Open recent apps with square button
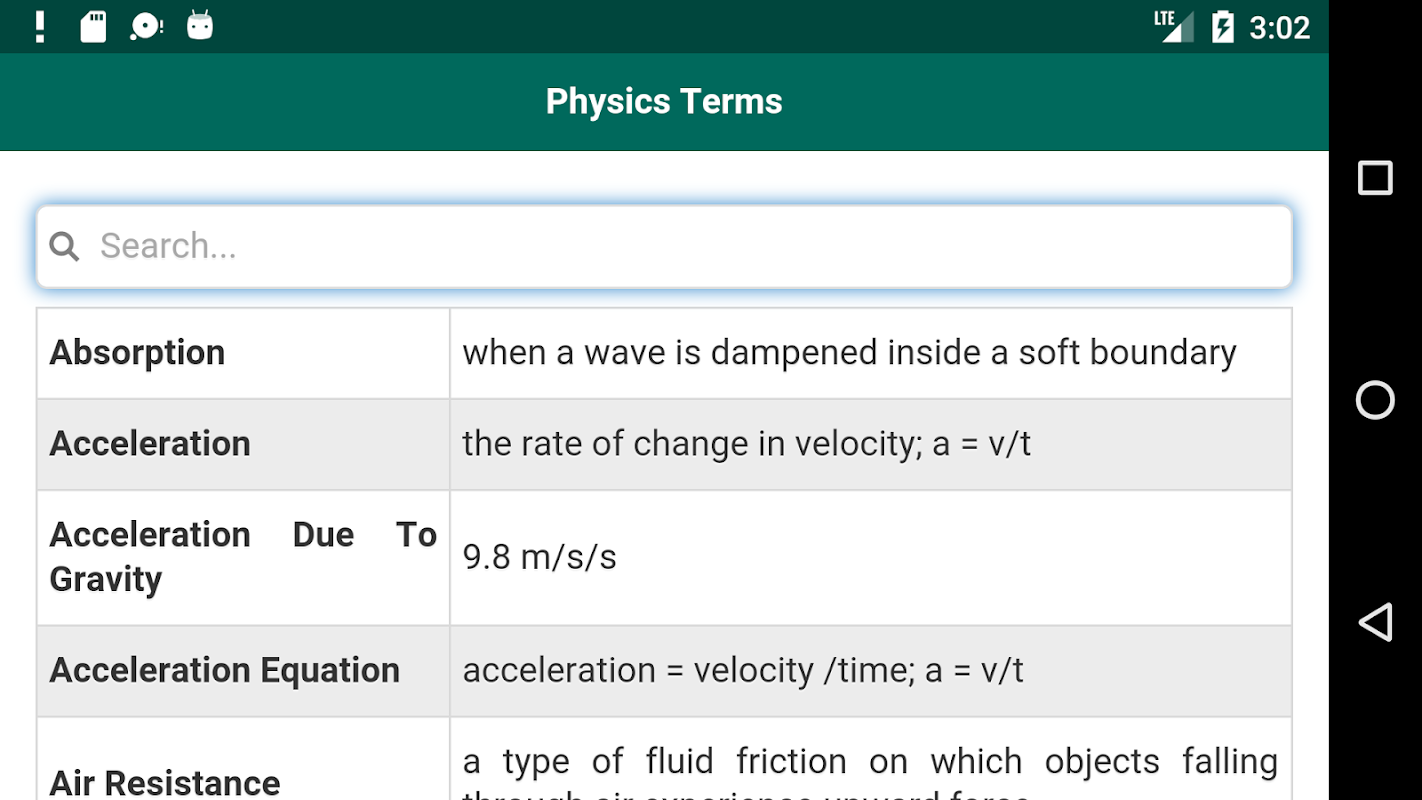The image size is (1422, 800). point(1375,178)
